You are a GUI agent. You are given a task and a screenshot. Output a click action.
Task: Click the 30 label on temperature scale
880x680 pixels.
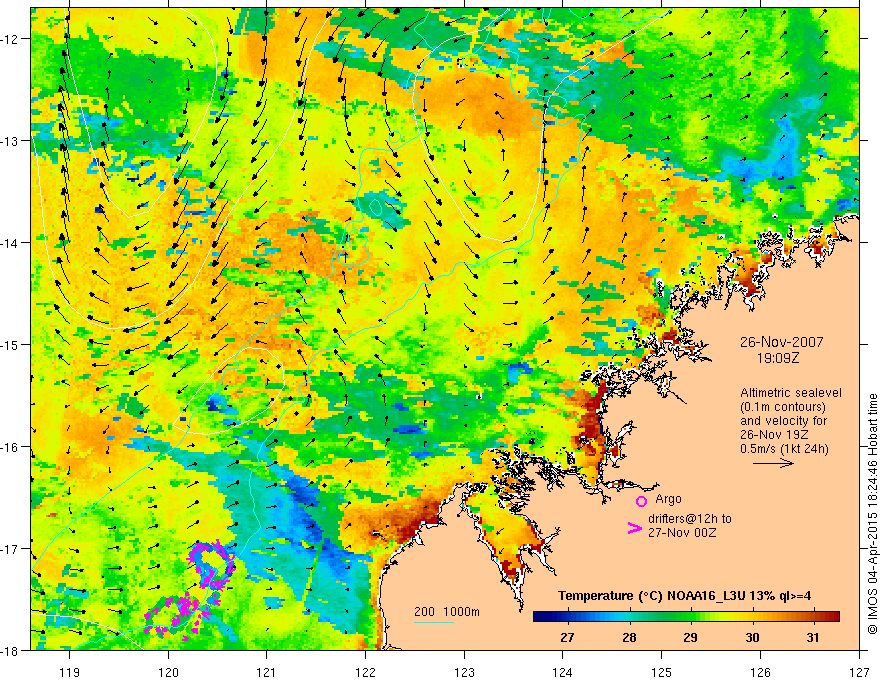pos(752,637)
